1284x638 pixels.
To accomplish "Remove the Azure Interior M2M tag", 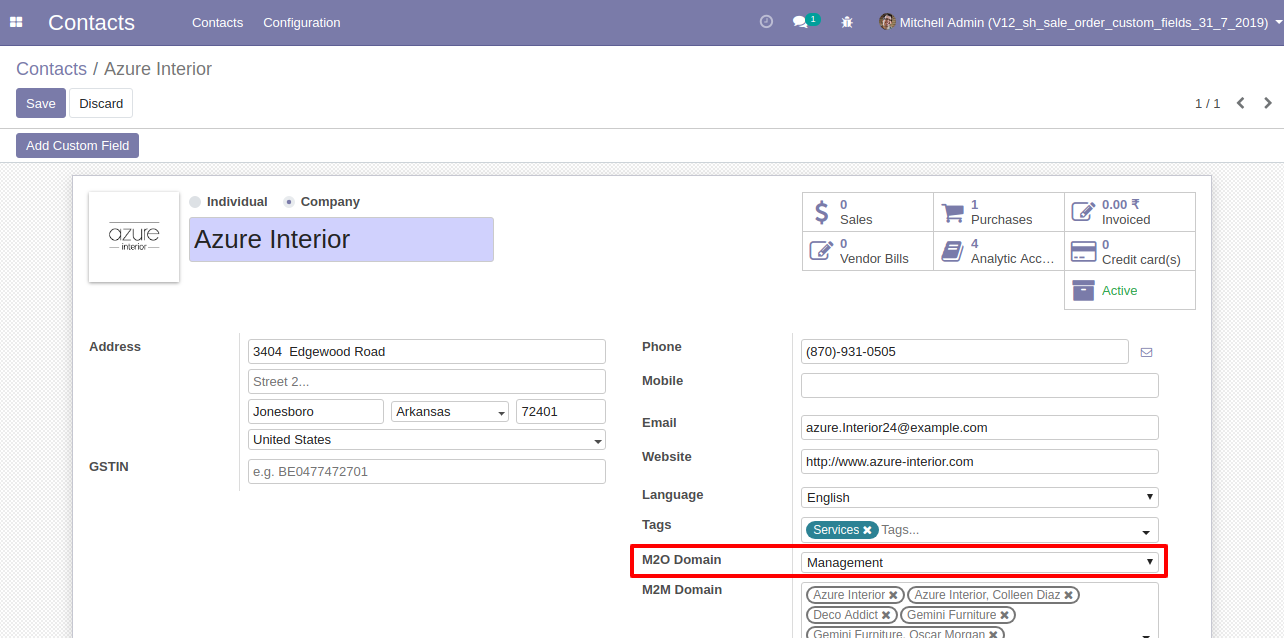I will coord(893,595).
